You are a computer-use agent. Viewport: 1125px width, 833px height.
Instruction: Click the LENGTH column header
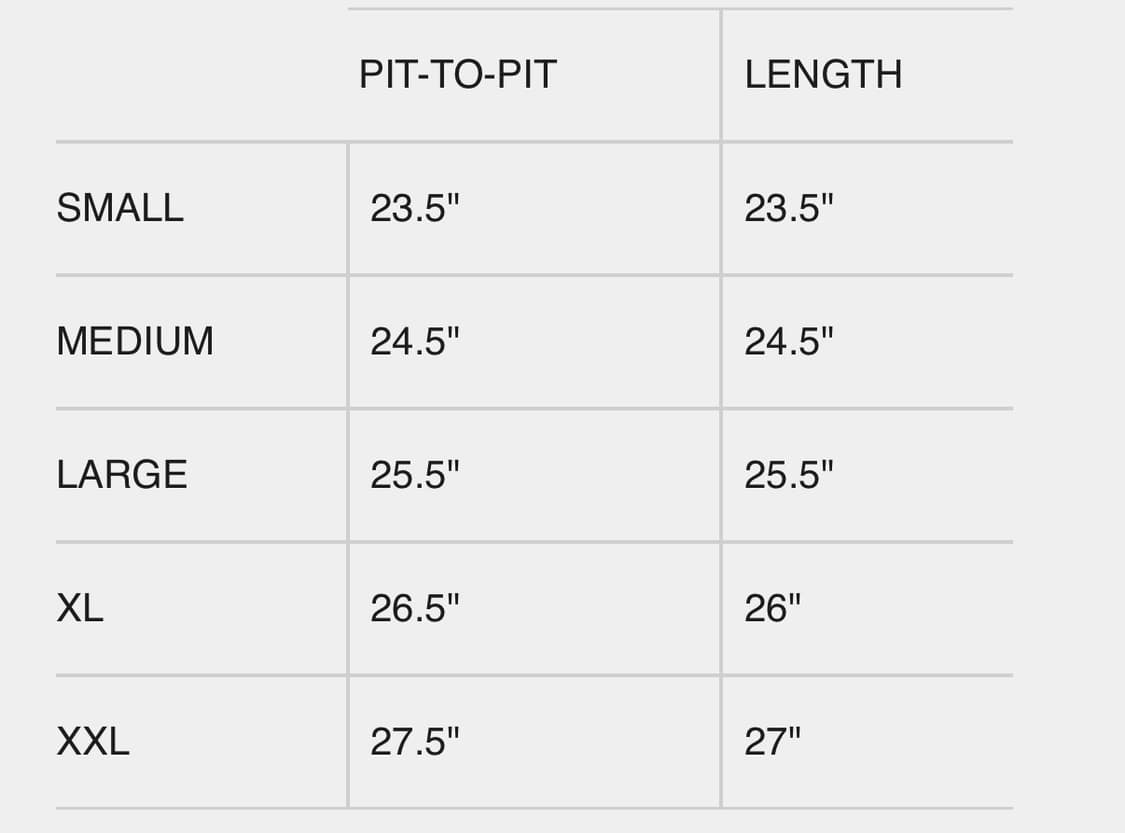point(823,75)
